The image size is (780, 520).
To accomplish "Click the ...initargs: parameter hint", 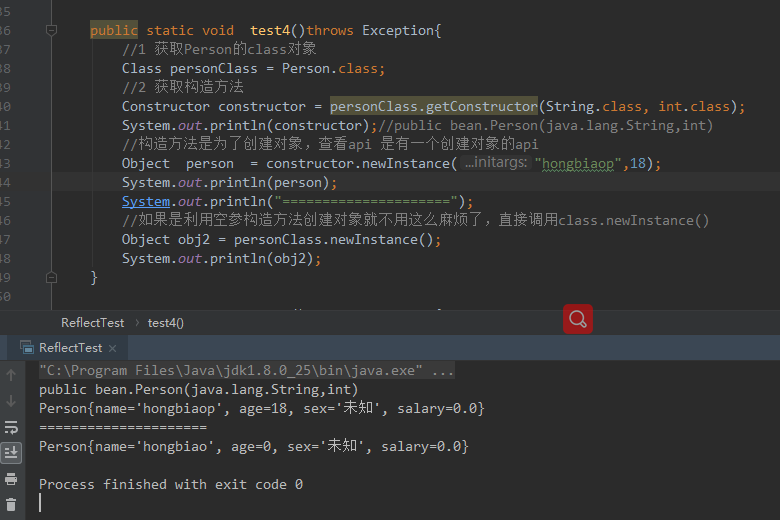I will (x=495, y=163).
